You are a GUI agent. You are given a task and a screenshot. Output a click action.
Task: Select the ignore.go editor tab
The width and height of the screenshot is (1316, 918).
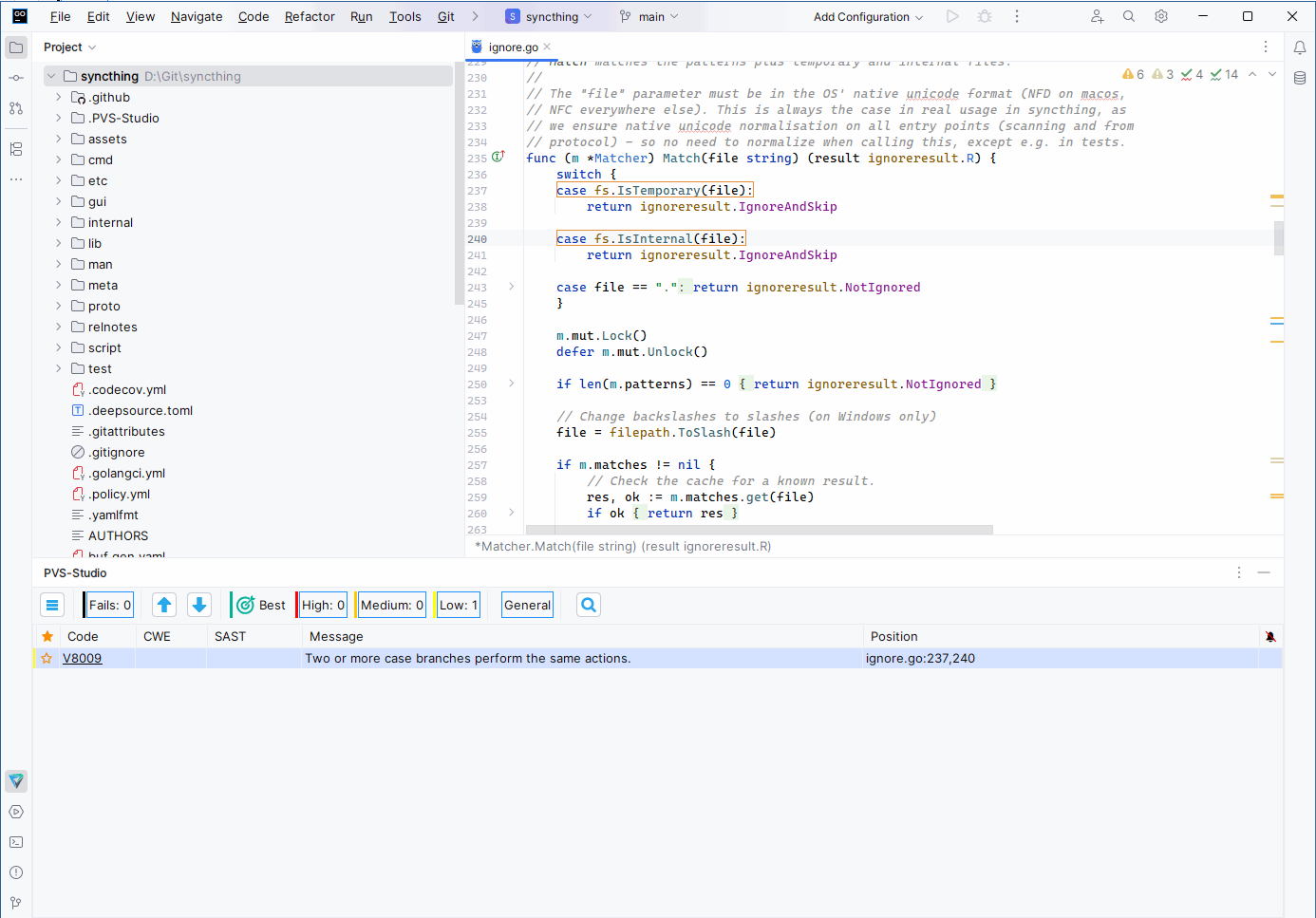pyautogui.click(x=513, y=47)
